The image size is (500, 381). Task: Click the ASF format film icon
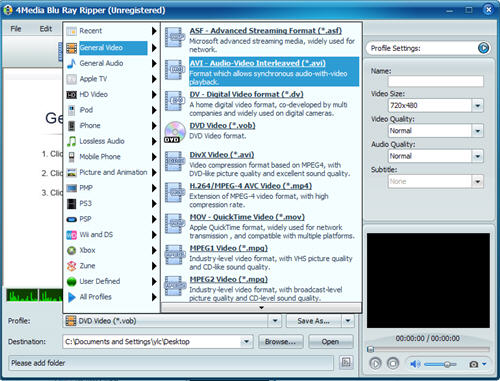pyautogui.click(x=175, y=38)
